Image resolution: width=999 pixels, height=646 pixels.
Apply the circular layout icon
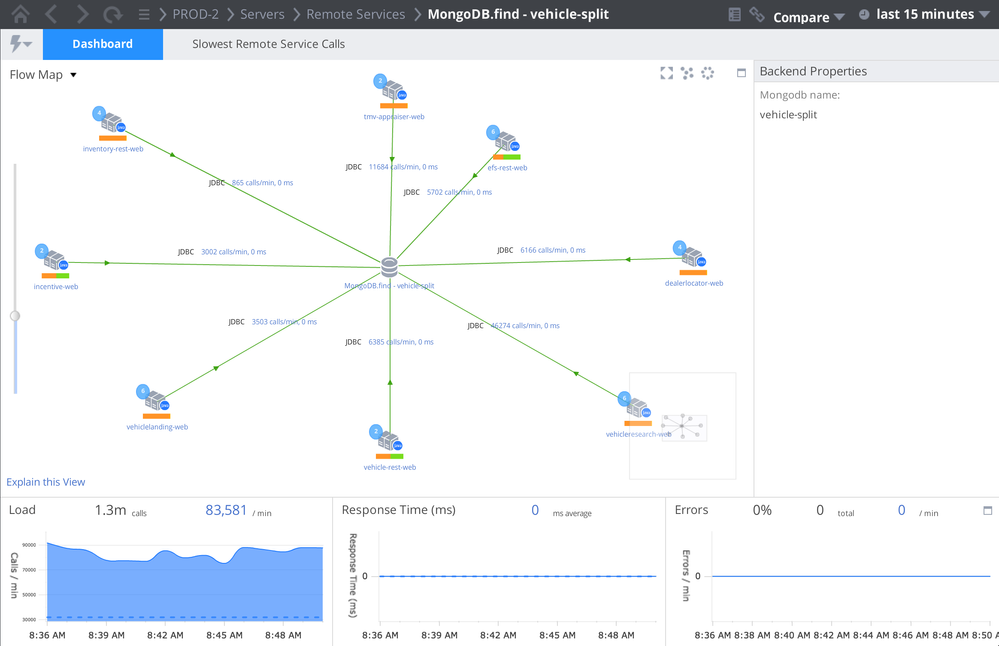pos(707,73)
